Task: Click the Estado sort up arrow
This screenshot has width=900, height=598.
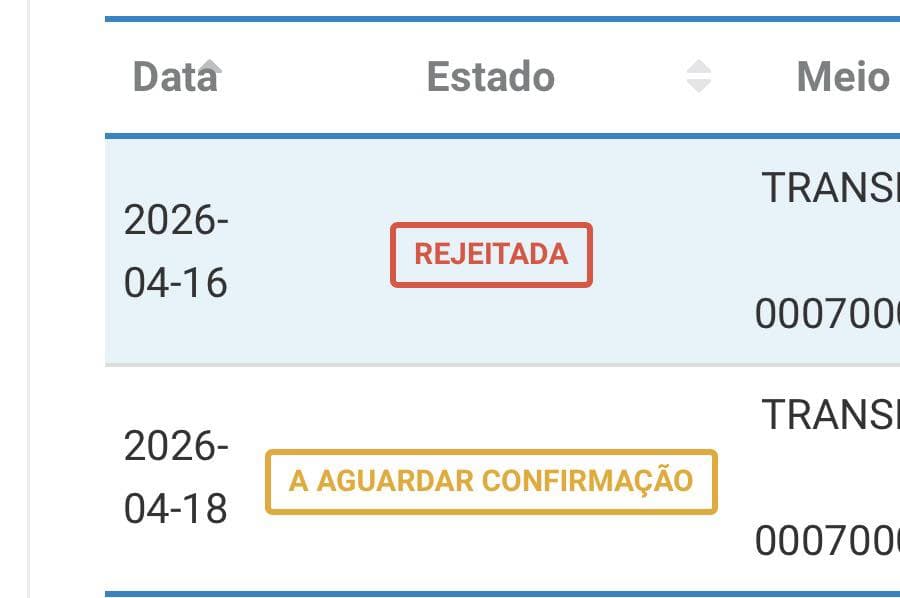Action: click(699, 67)
